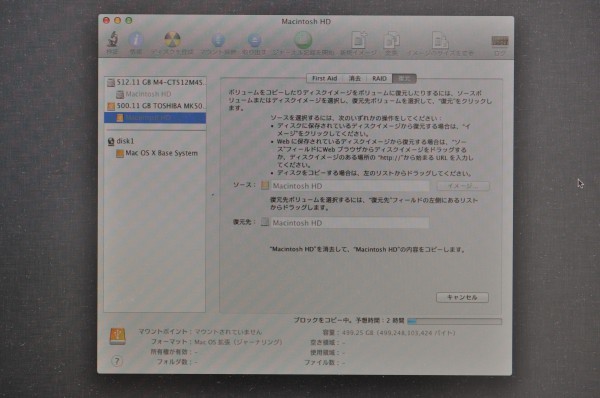The width and height of the screenshot is (600, 398).
Task: Click the capacity value 499.25 GB text
Action: coord(398,333)
